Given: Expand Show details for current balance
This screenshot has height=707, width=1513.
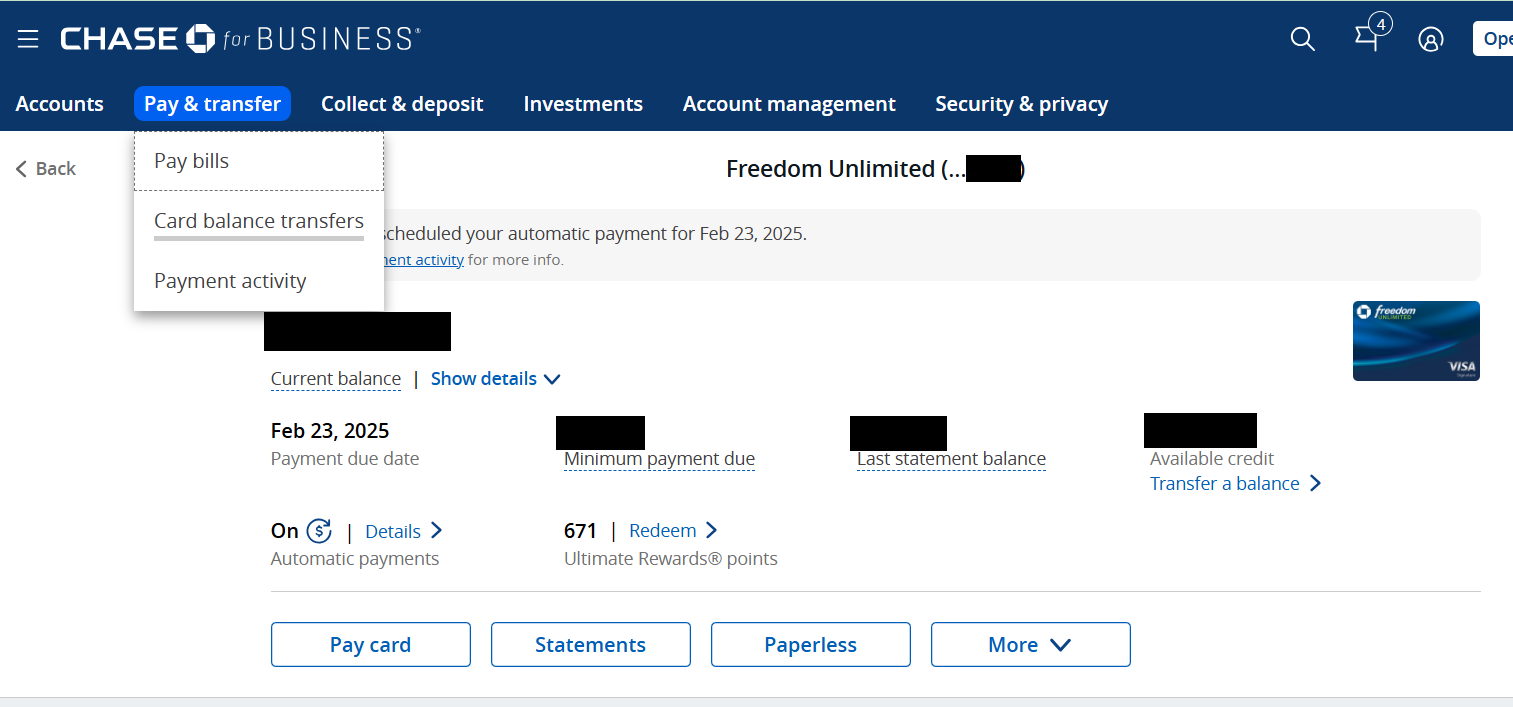Looking at the screenshot, I should [x=495, y=379].
